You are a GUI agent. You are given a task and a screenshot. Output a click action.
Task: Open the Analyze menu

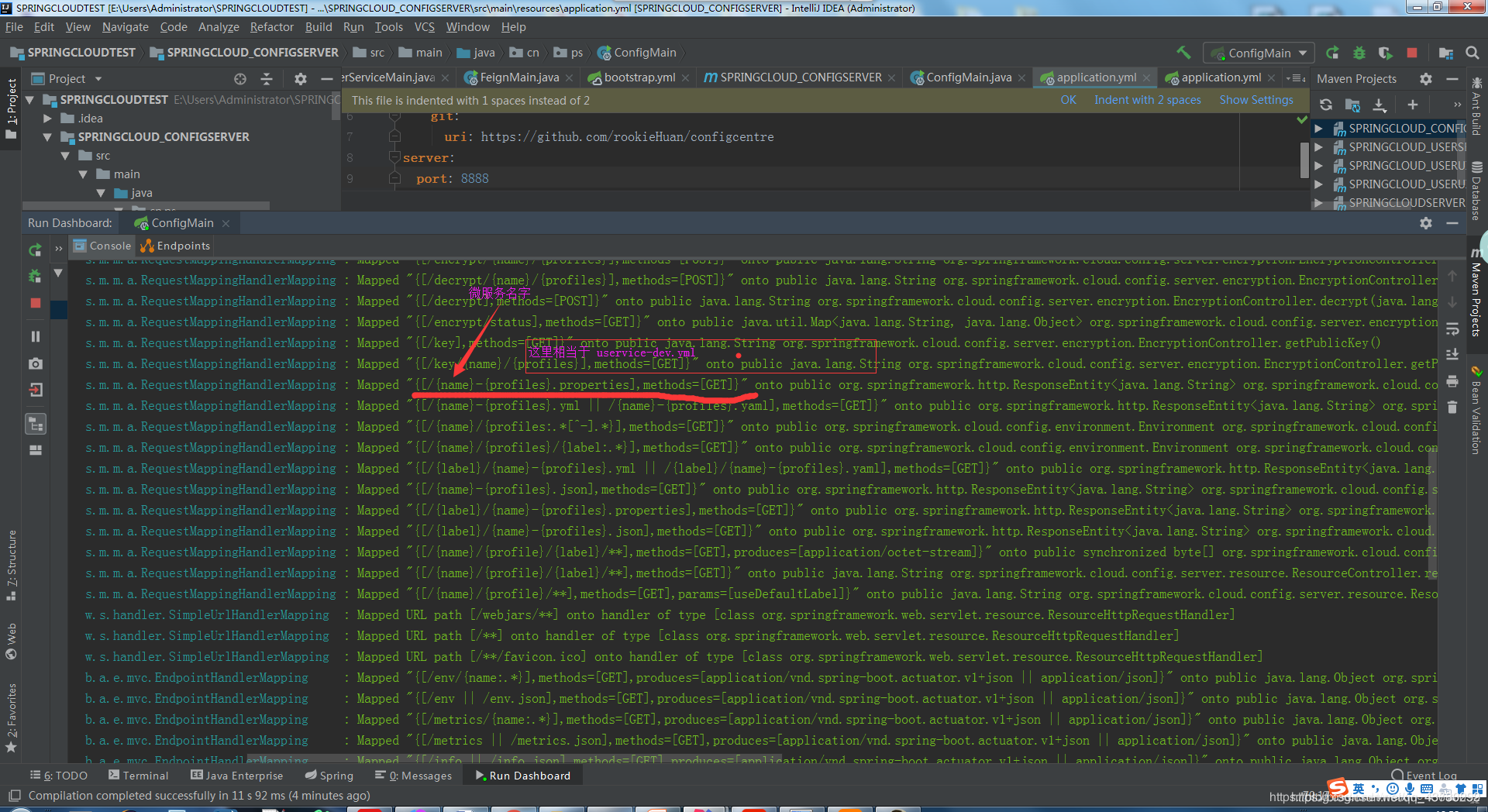(219, 26)
